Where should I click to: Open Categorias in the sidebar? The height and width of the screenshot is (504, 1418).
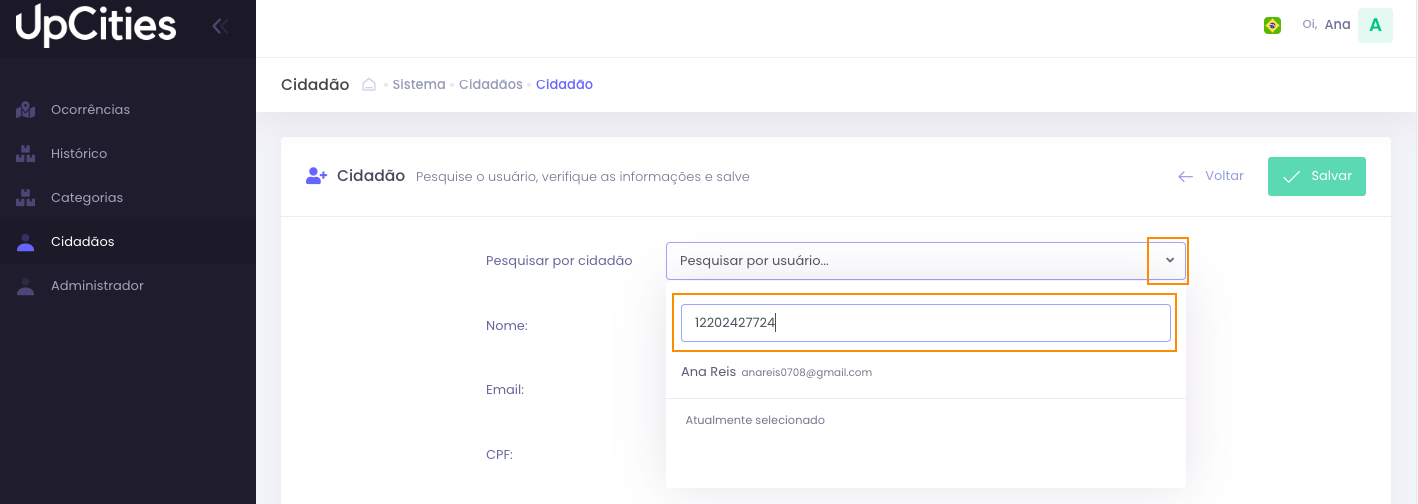coord(128,198)
